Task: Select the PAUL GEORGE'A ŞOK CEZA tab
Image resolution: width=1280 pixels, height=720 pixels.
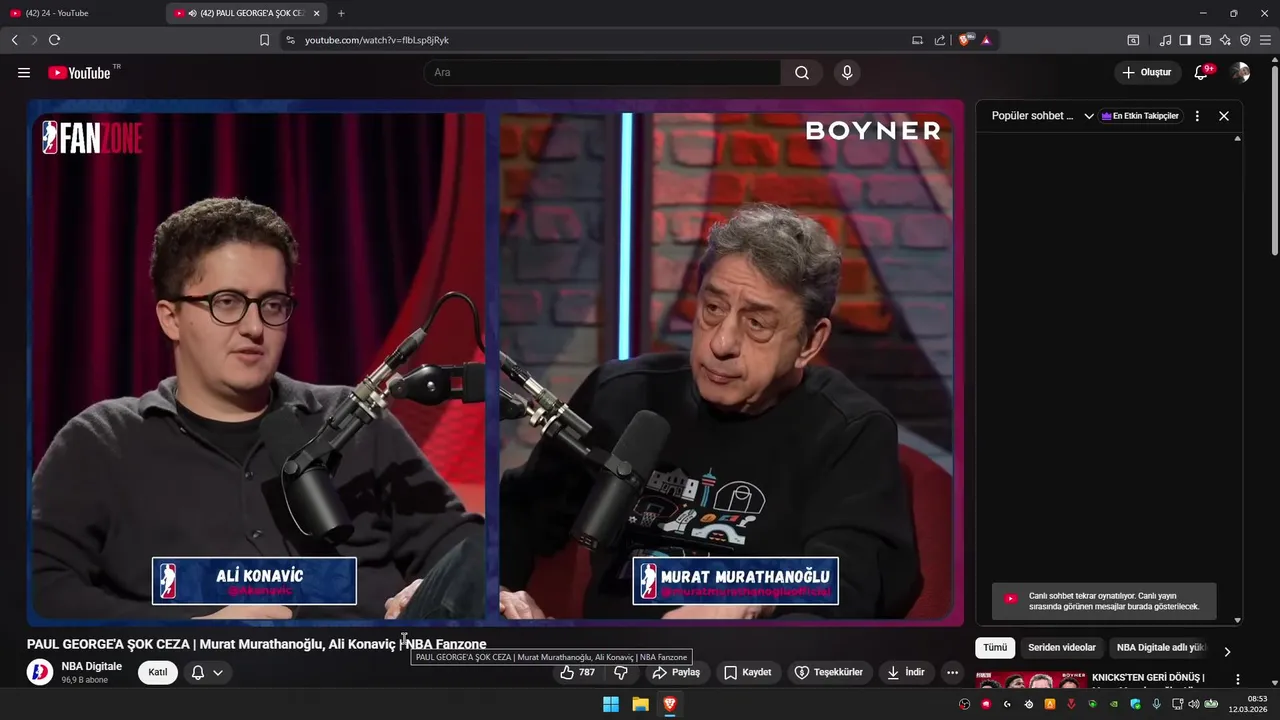Action: click(247, 13)
